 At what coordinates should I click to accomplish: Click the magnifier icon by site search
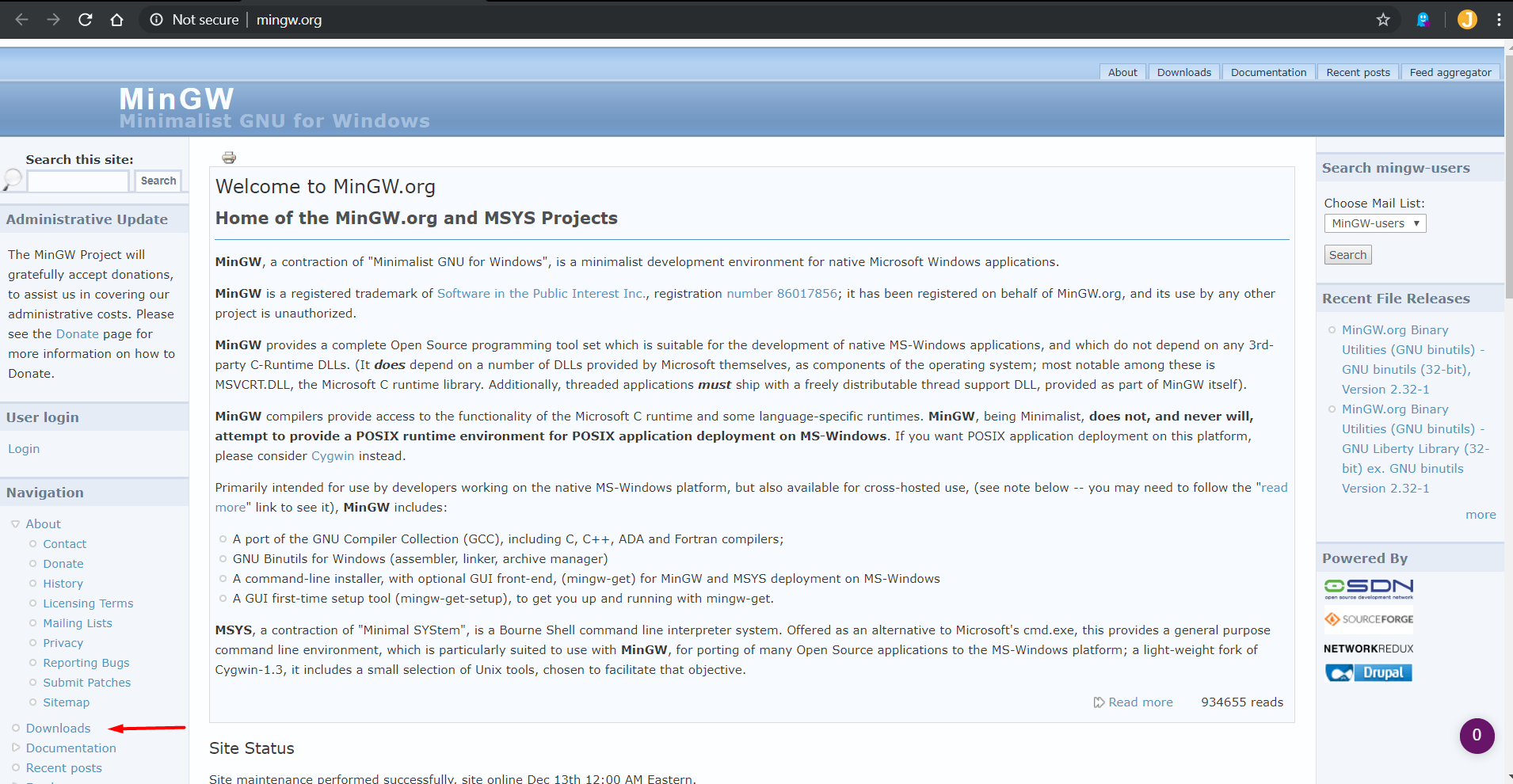coord(13,180)
